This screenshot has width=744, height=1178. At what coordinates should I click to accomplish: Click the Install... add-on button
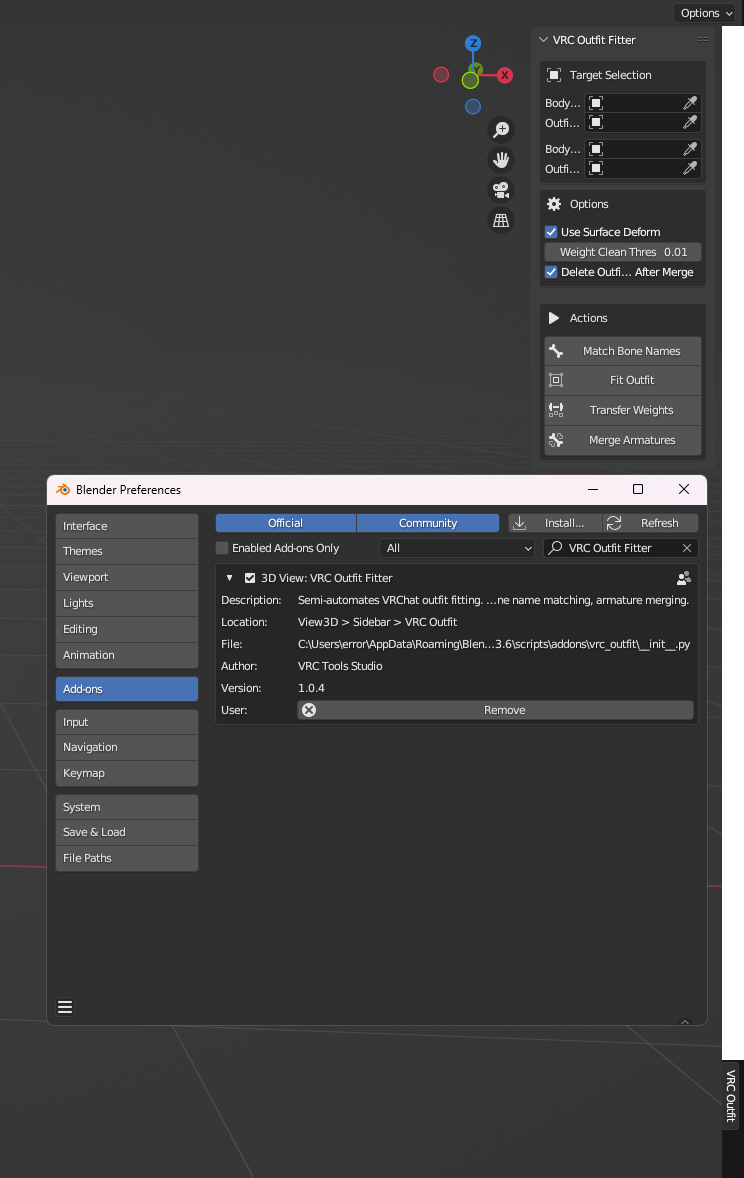coord(555,523)
